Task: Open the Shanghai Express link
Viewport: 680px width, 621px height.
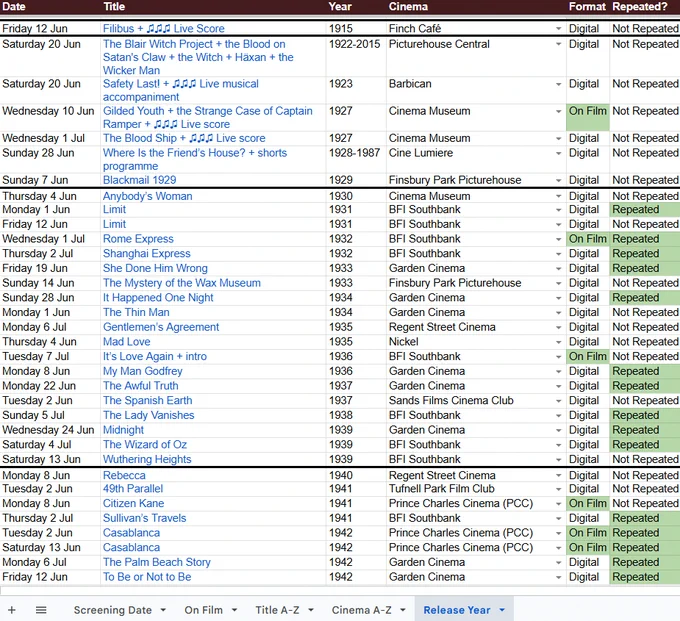Action: pos(147,254)
